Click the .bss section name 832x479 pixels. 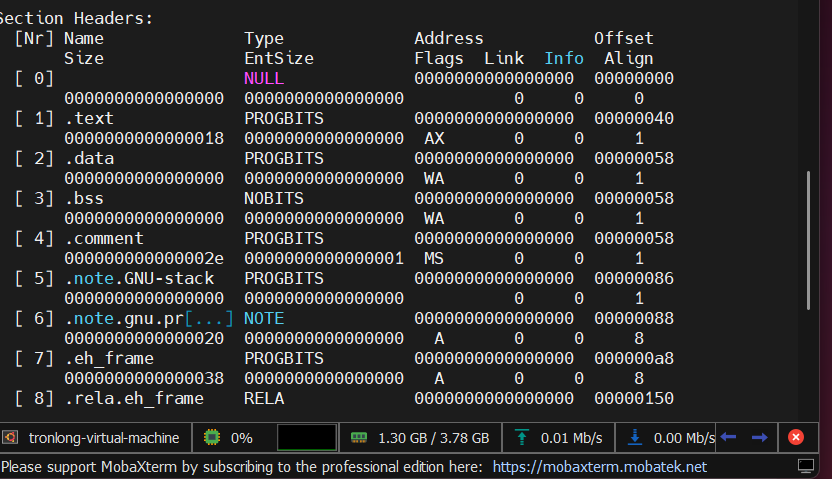pyautogui.click(x=84, y=198)
